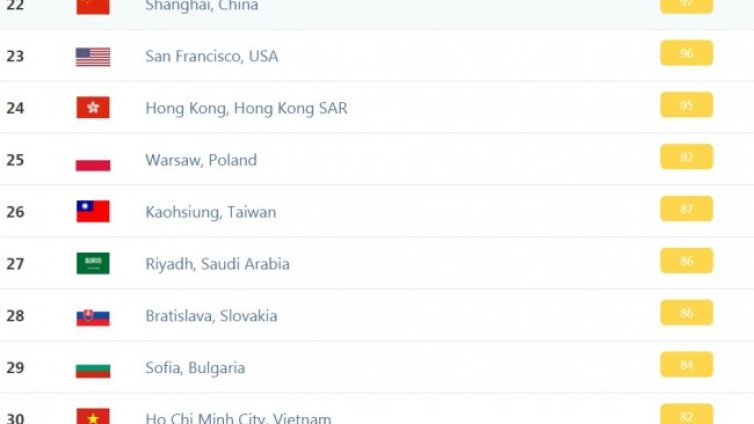Click Riyadh's score badge showing 86
This screenshot has width=754, height=424.
coord(686,261)
